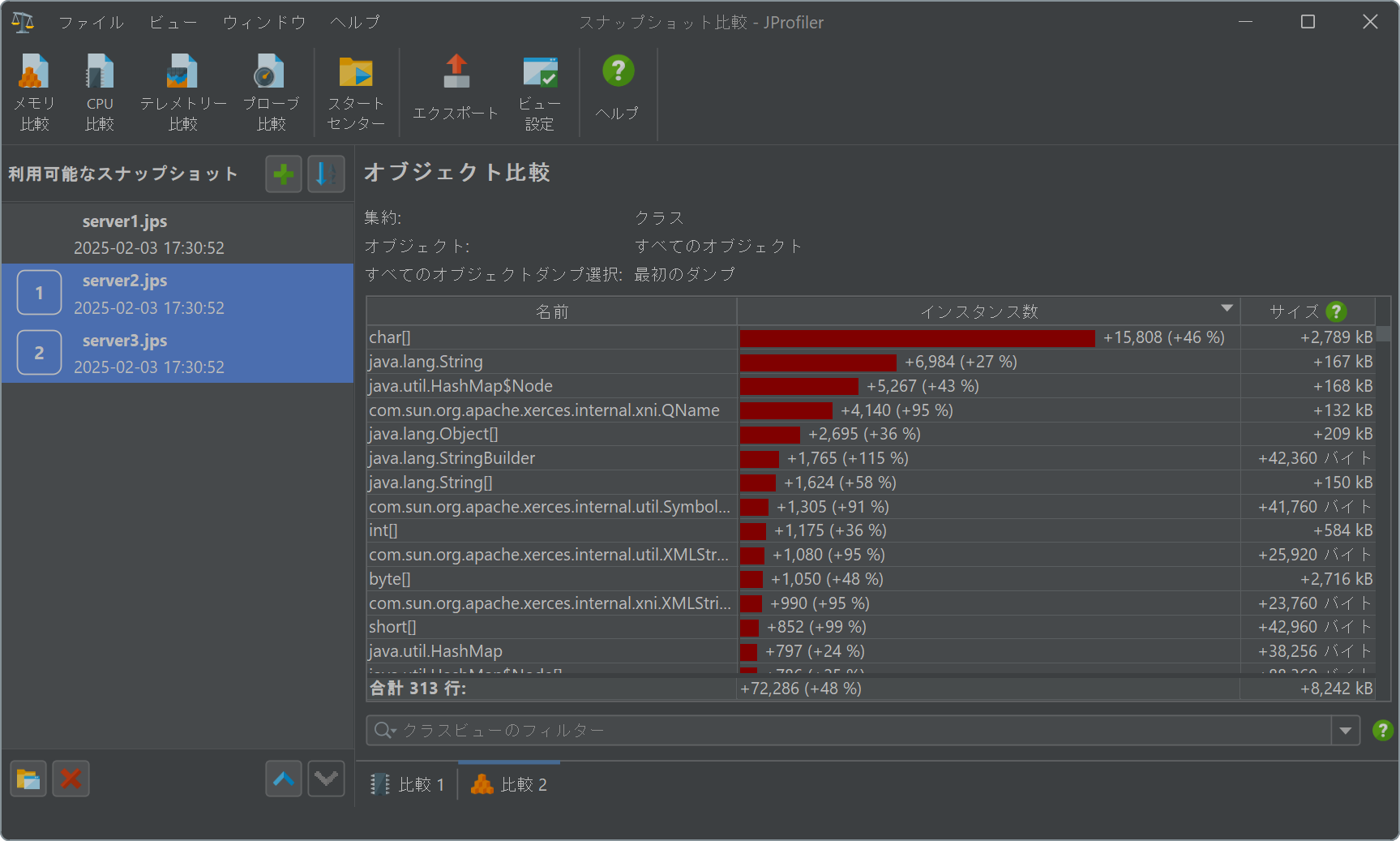Select the server2.jps snapshot
Screen dimensions: 1400x841
point(178,294)
